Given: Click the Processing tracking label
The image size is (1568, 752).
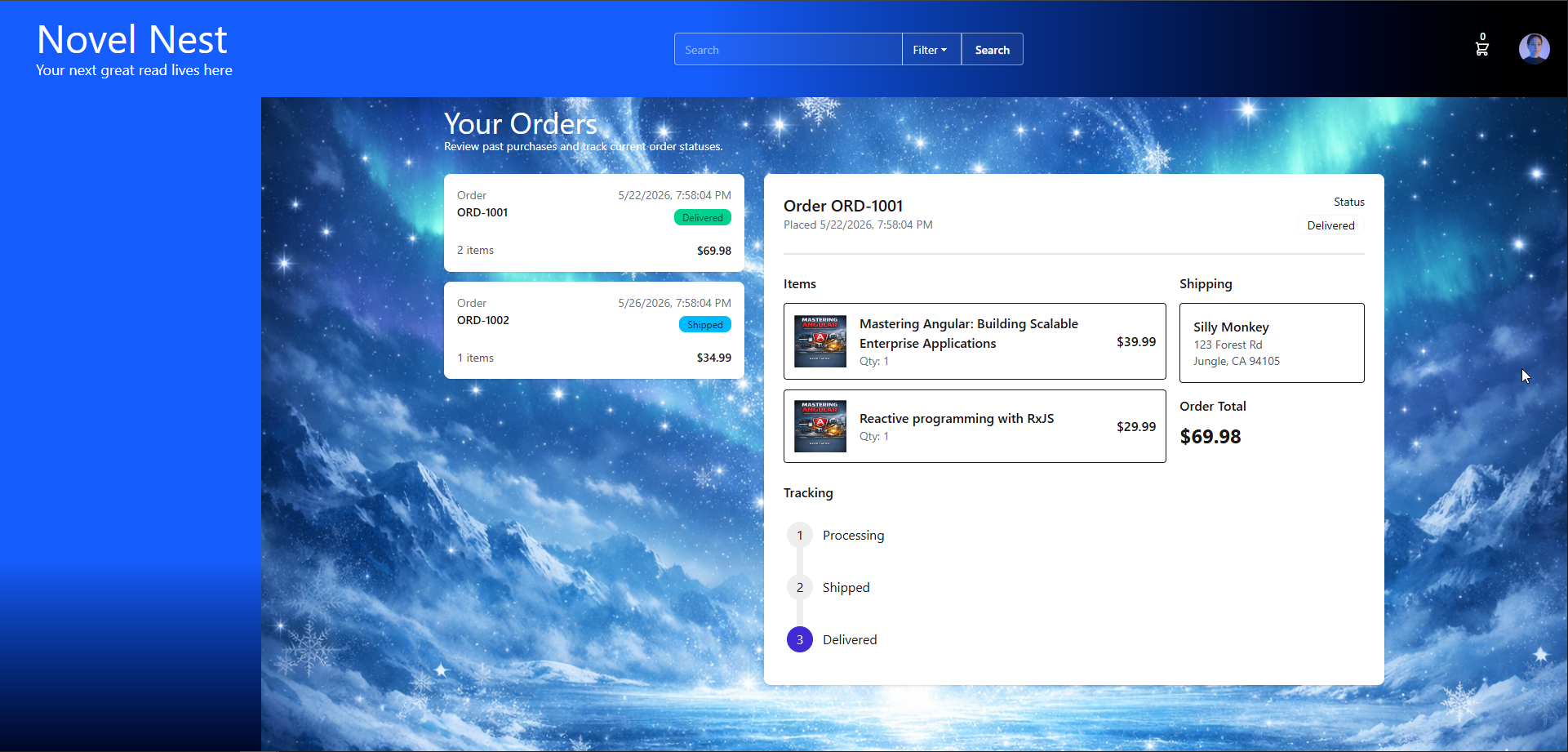Looking at the screenshot, I should [x=853, y=535].
